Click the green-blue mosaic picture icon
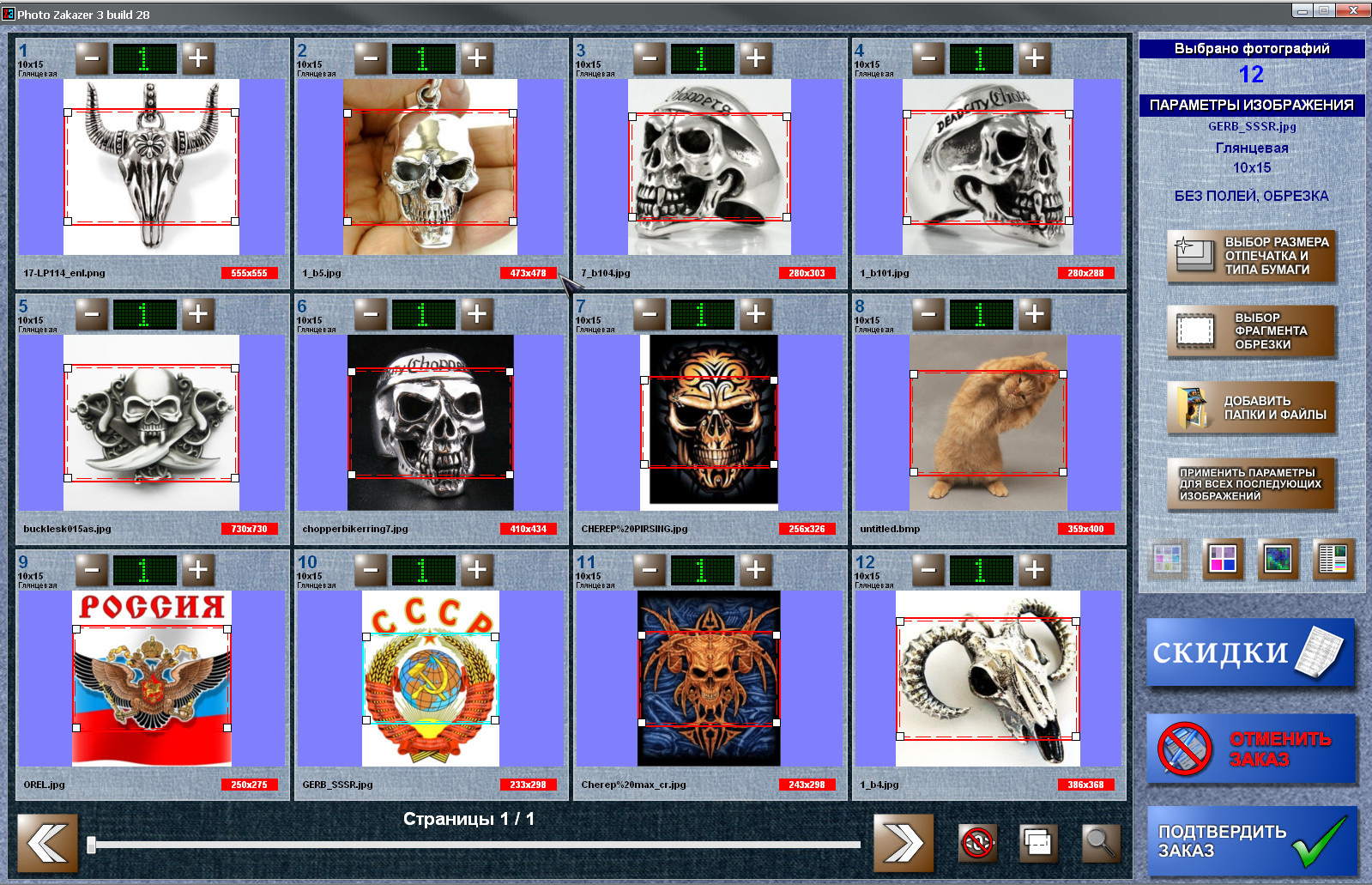1372x885 pixels. tap(1278, 560)
